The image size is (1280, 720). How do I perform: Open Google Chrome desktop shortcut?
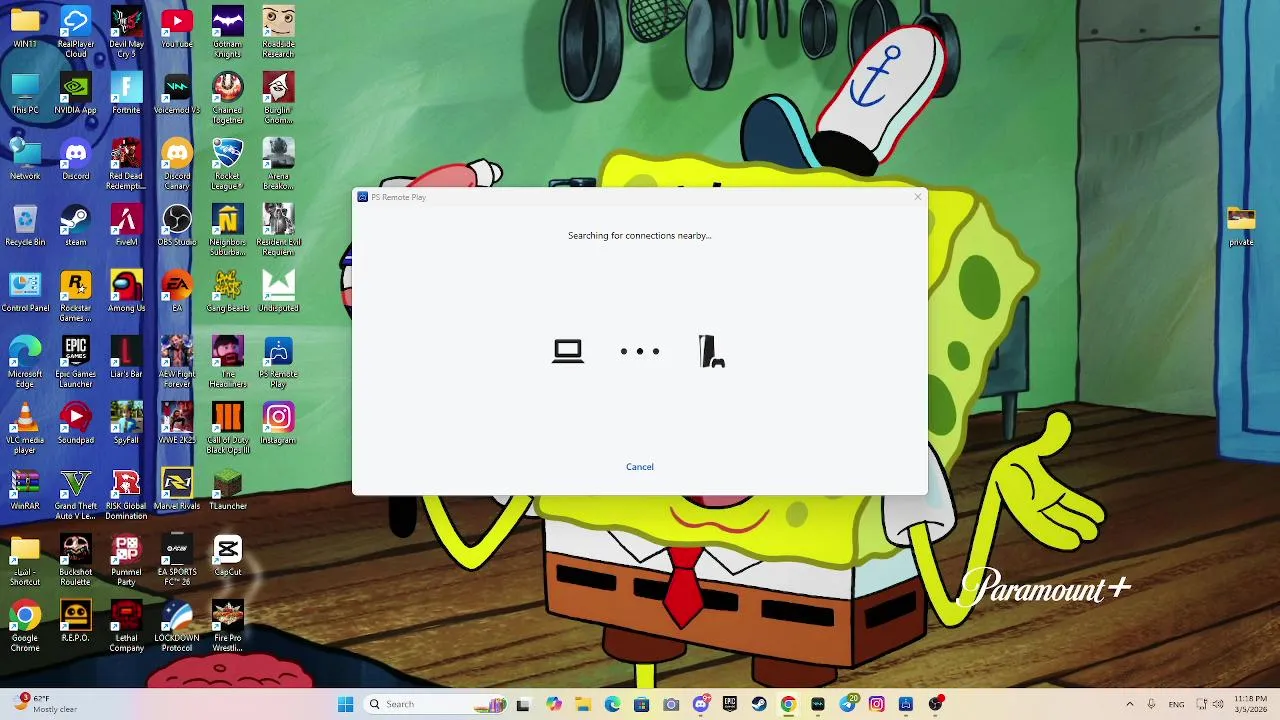[25, 626]
